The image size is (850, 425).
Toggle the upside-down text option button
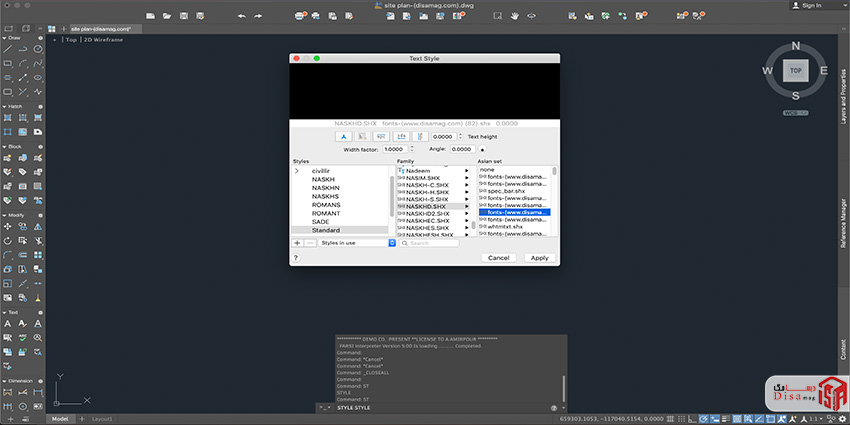[382, 136]
